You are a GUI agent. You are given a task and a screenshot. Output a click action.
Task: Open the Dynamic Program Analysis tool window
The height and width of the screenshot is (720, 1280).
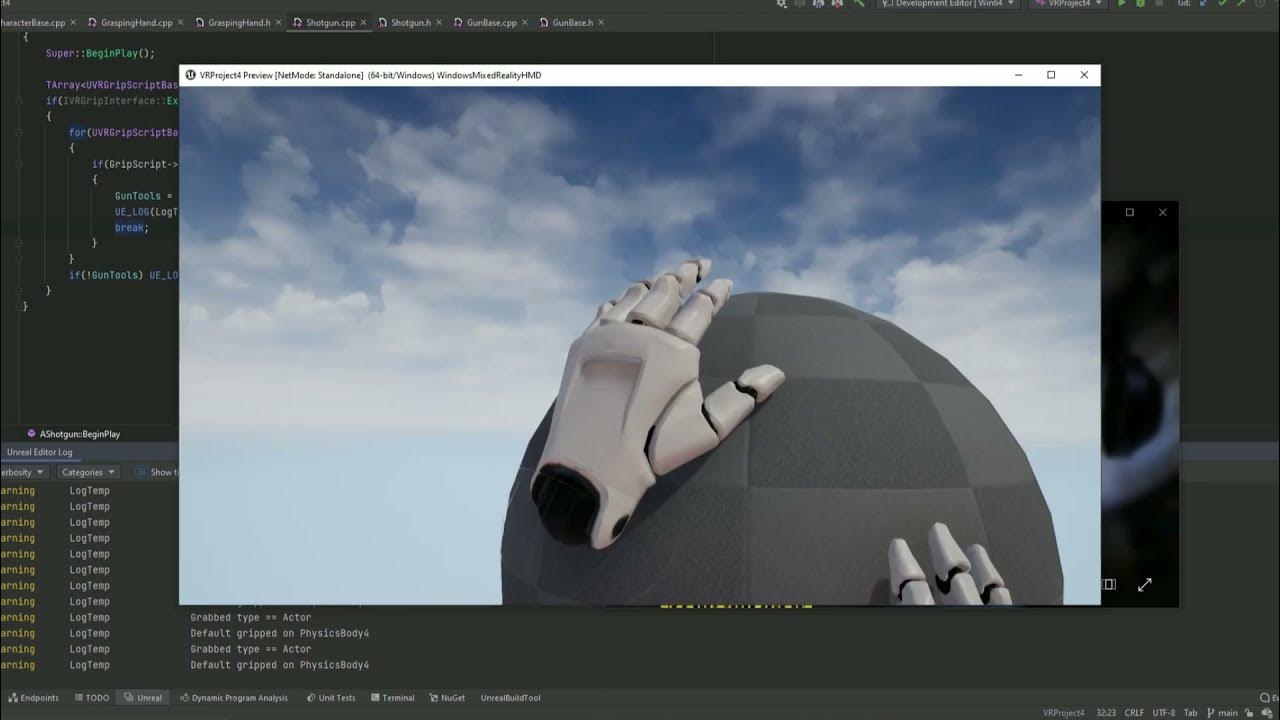coord(233,698)
